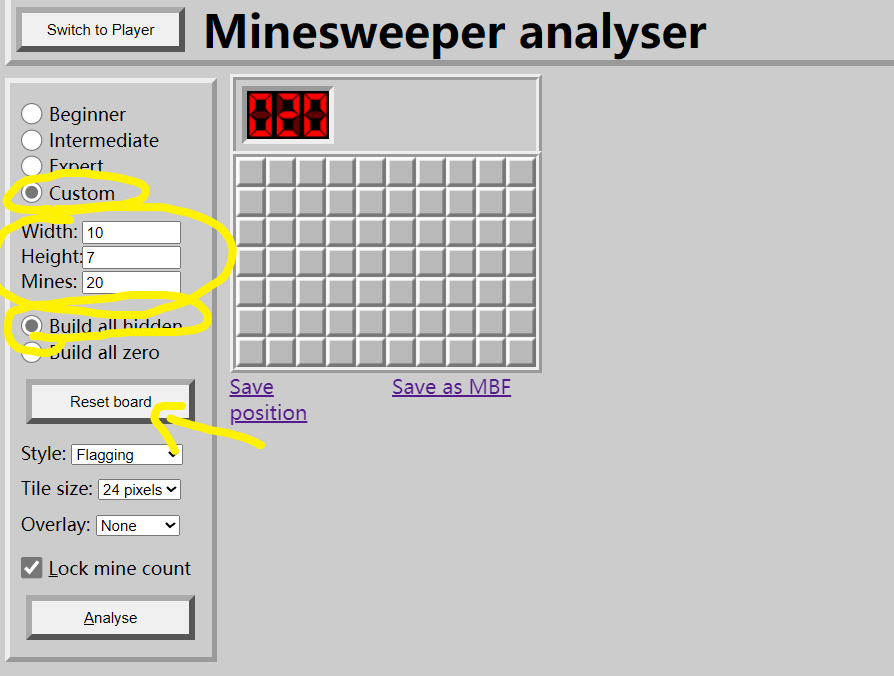Click the bottom-left tile of the board
Image resolution: width=894 pixels, height=676 pixels.
coord(250,353)
